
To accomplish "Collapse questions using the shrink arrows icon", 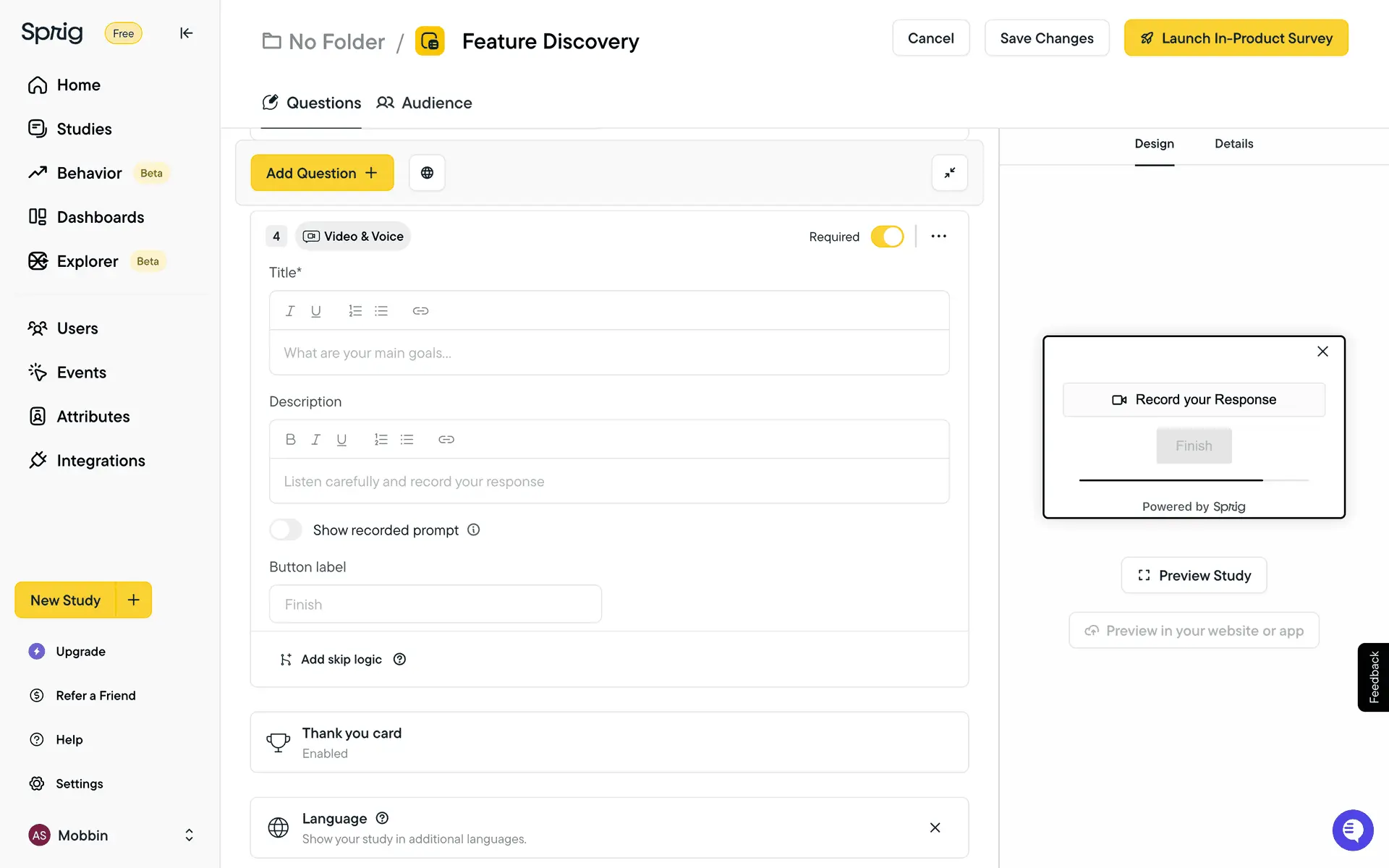I will click(x=949, y=173).
